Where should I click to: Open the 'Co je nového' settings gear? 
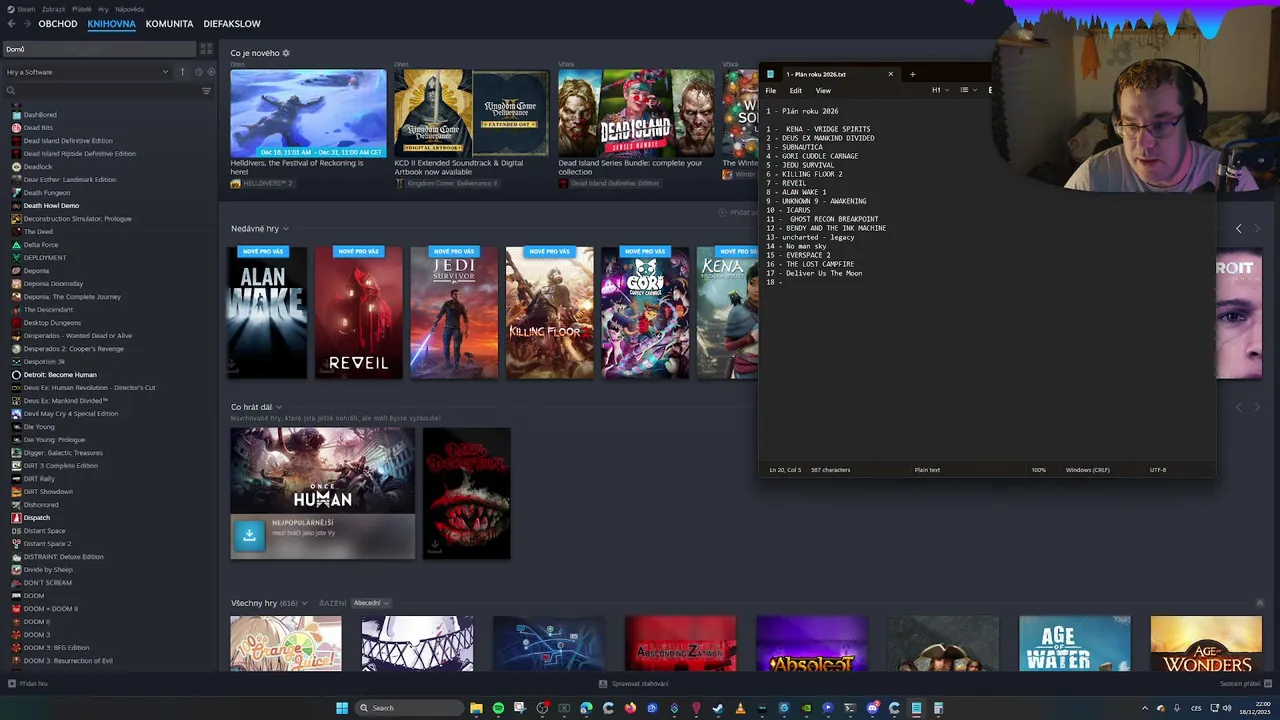coord(286,53)
